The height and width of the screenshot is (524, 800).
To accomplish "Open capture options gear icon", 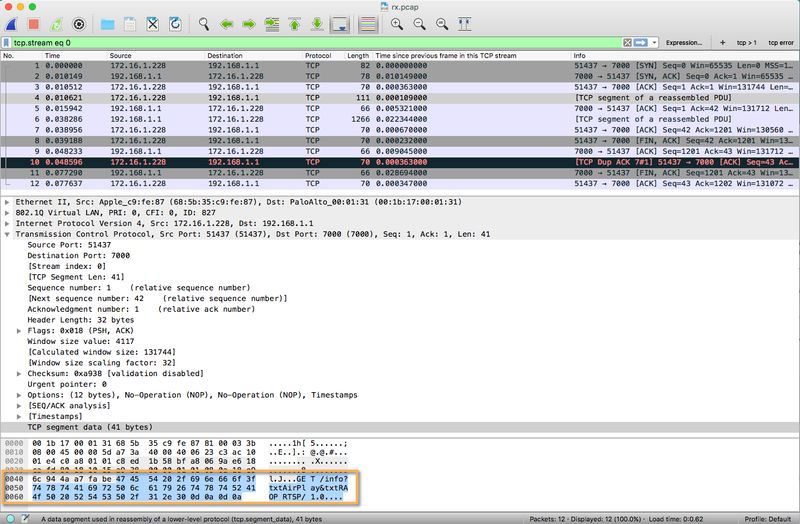I will 79,22.
